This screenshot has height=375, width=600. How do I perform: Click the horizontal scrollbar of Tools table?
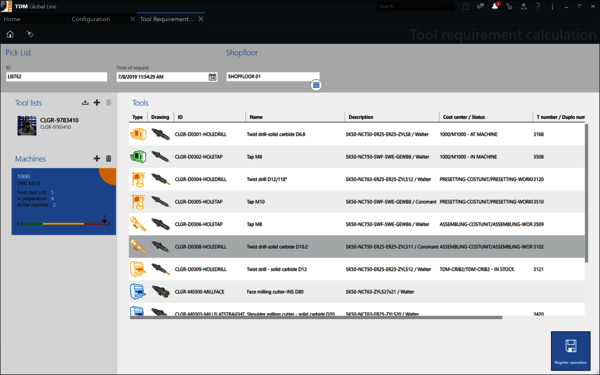(x=316, y=317)
